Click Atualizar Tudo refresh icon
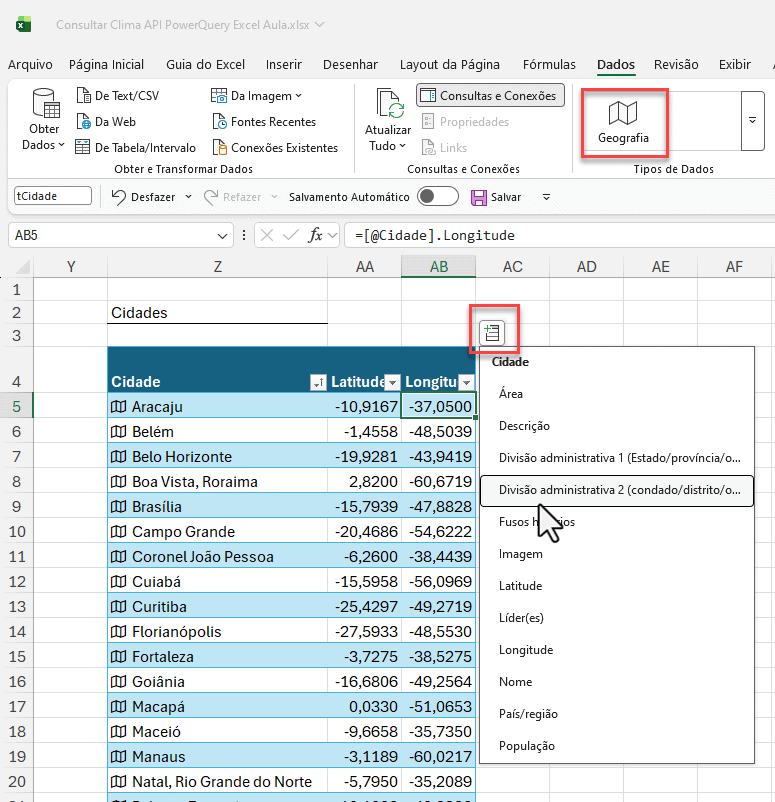The image size is (775, 802). point(388,104)
